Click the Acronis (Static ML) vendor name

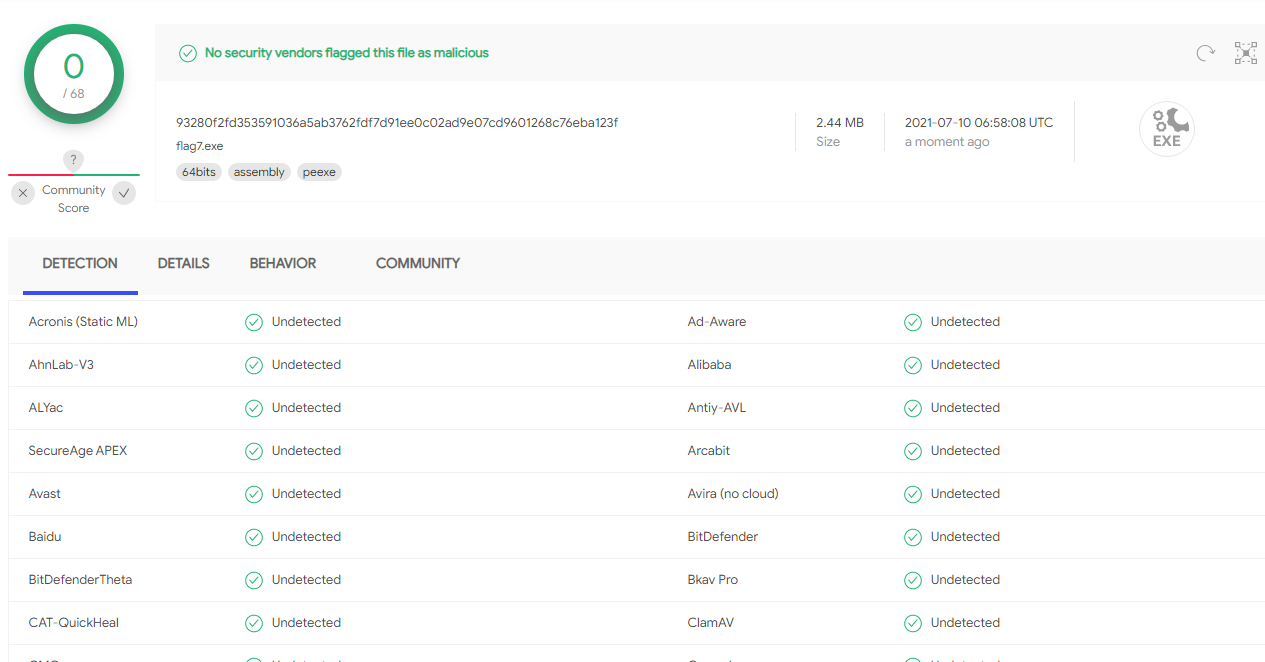[83, 322]
